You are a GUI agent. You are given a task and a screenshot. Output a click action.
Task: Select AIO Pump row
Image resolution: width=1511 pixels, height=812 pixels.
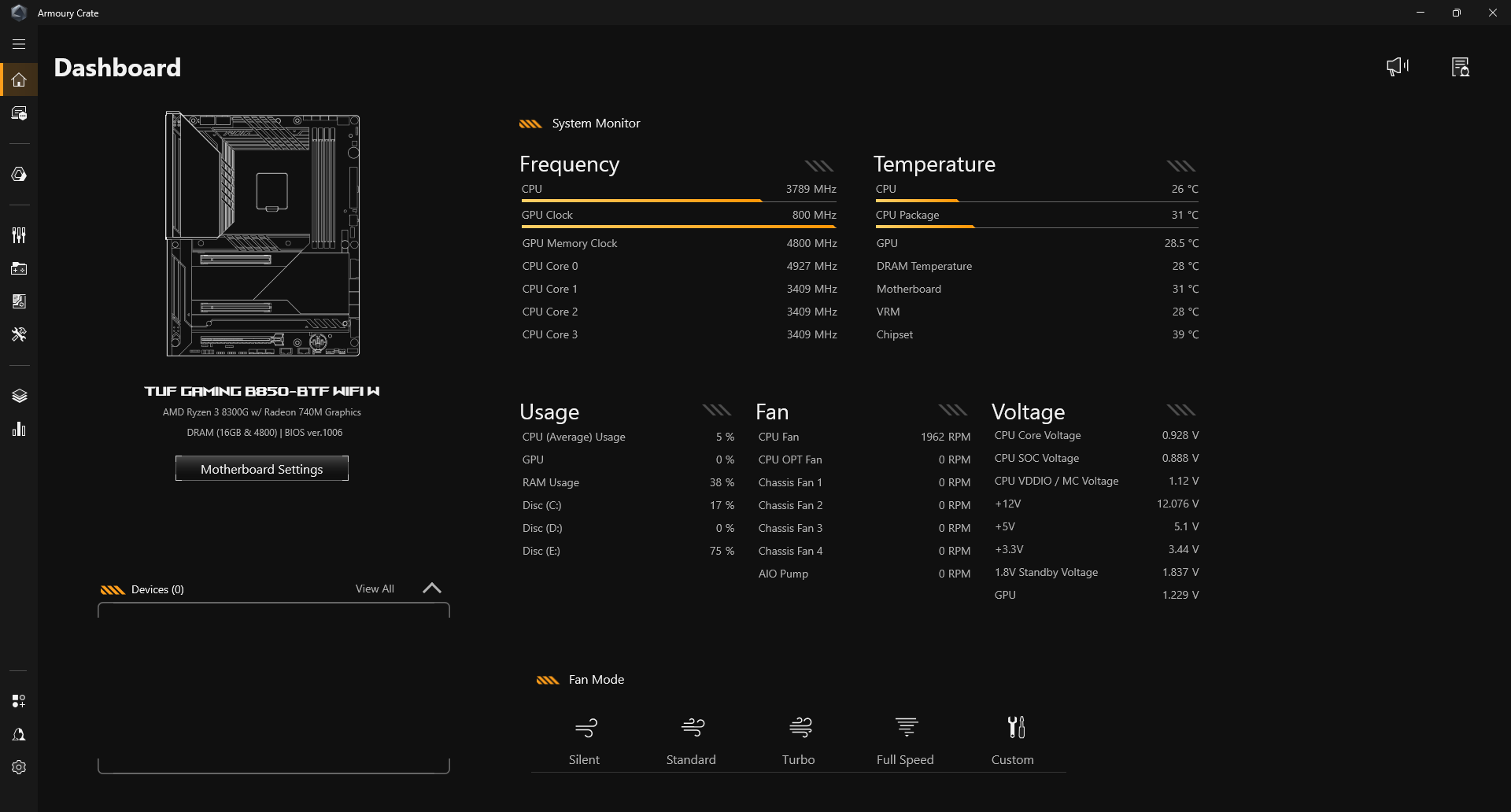point(864,574)
